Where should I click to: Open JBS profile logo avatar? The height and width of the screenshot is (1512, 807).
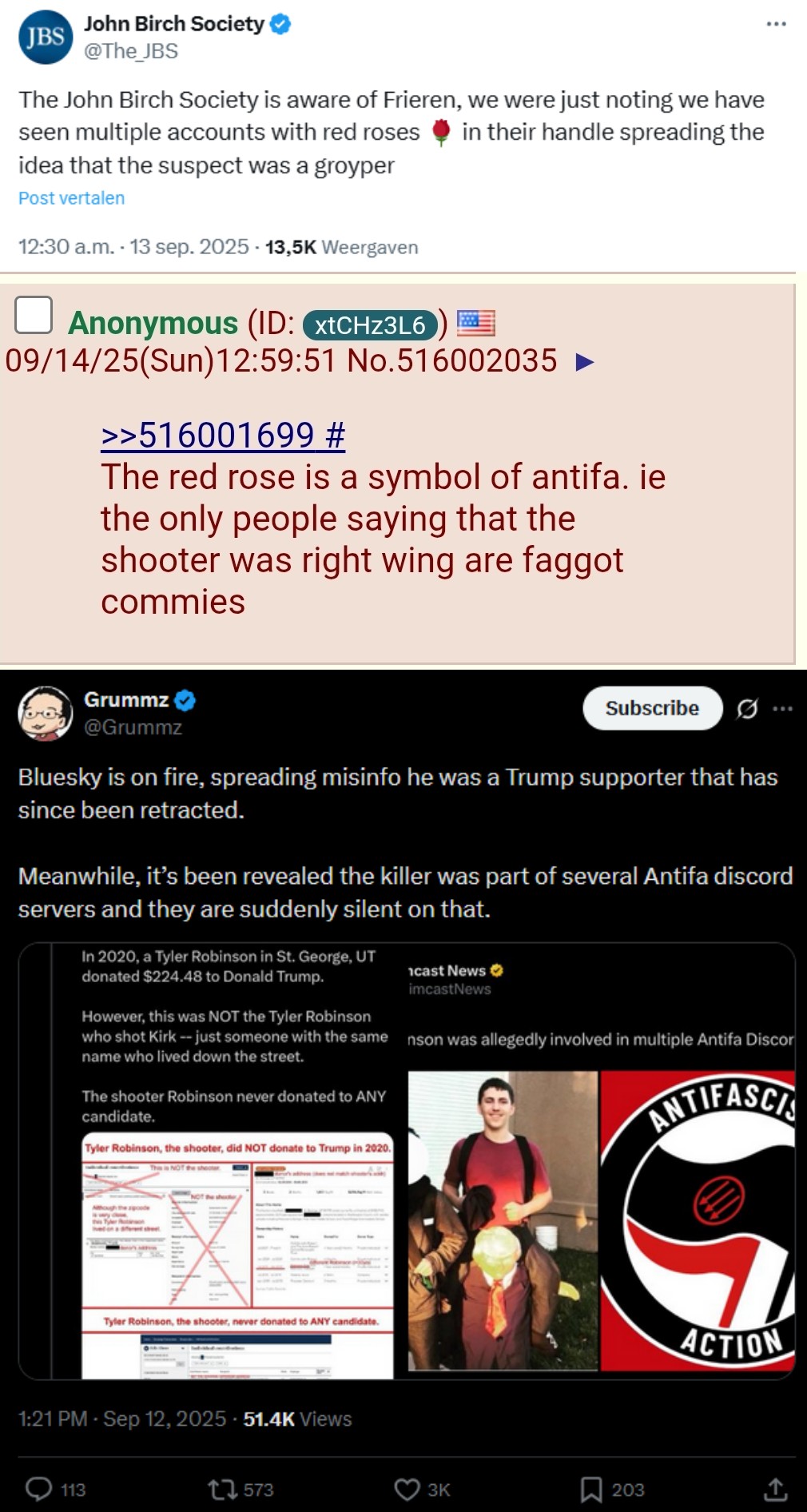point(46,37)
